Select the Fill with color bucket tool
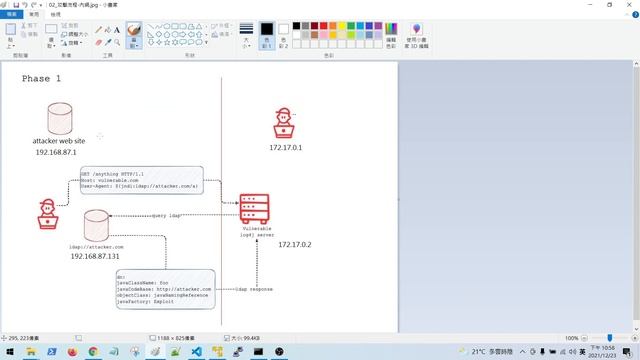Image resolution: width=640 pixels, height=360 pixels. click(108, 30)
